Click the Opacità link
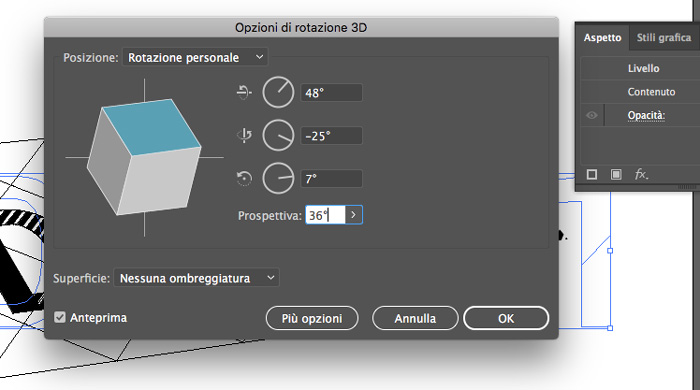Screen dimensions: 700x390 [x=646, y=115]
